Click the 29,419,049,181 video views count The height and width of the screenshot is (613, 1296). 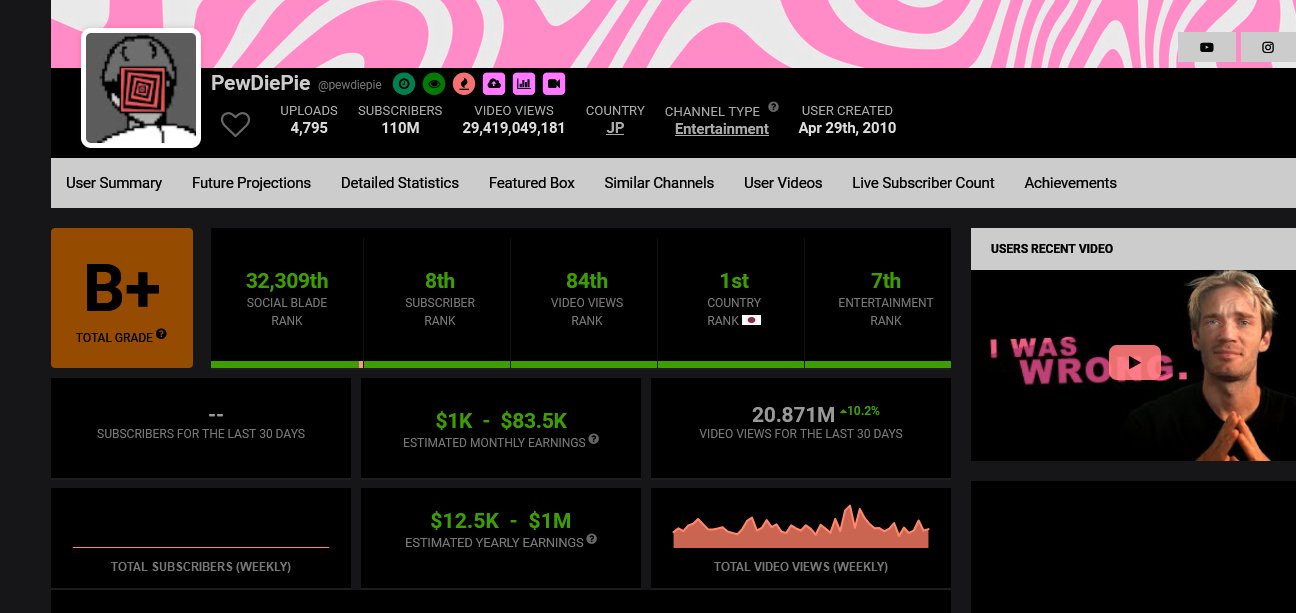[x=514, y=128]
